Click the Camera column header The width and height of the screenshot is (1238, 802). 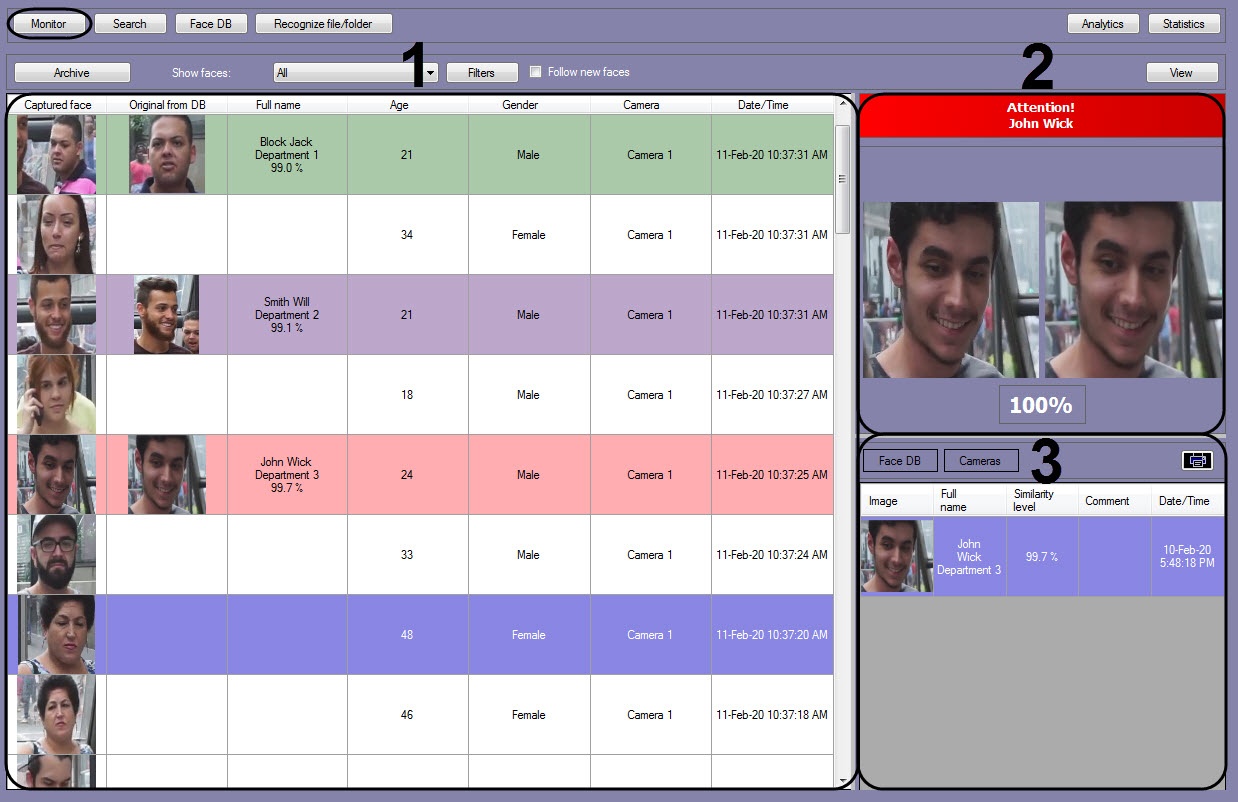point(641,105)
